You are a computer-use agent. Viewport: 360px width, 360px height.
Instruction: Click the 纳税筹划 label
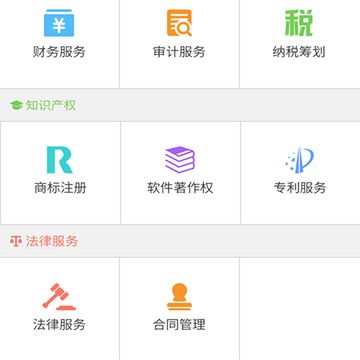299,52
